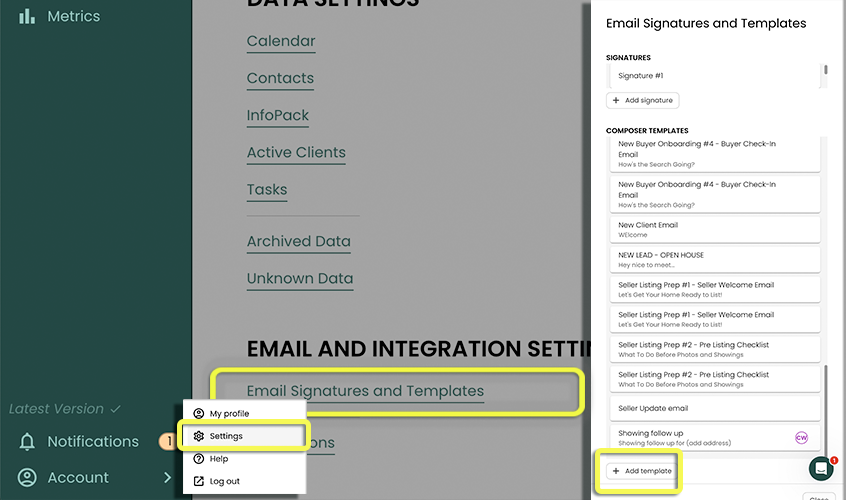The width and height of the screenshot is (846, 500).
Task: Open the Archived Data link
Action: click(x=299, y=241)
